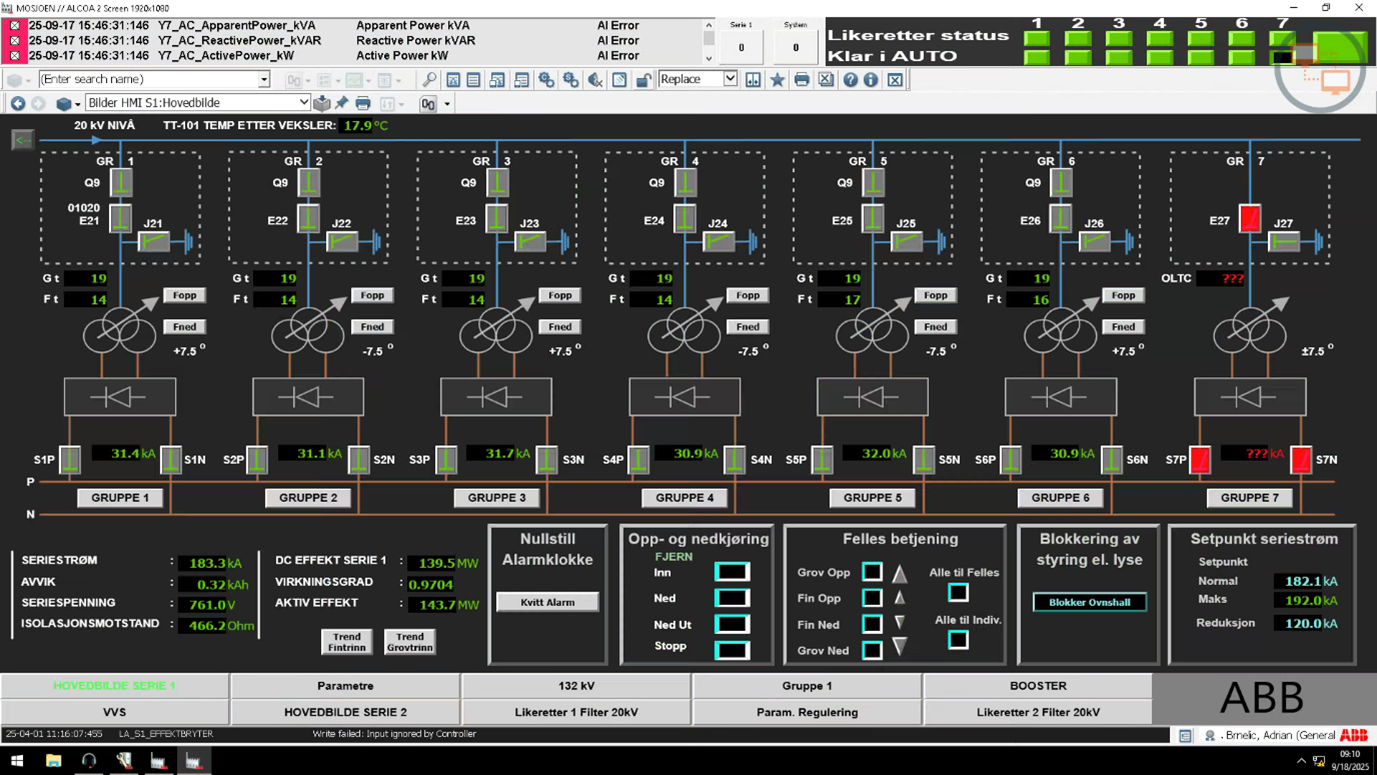
Task: Click the blue back navigation arrow
Action: pos(18,103)
